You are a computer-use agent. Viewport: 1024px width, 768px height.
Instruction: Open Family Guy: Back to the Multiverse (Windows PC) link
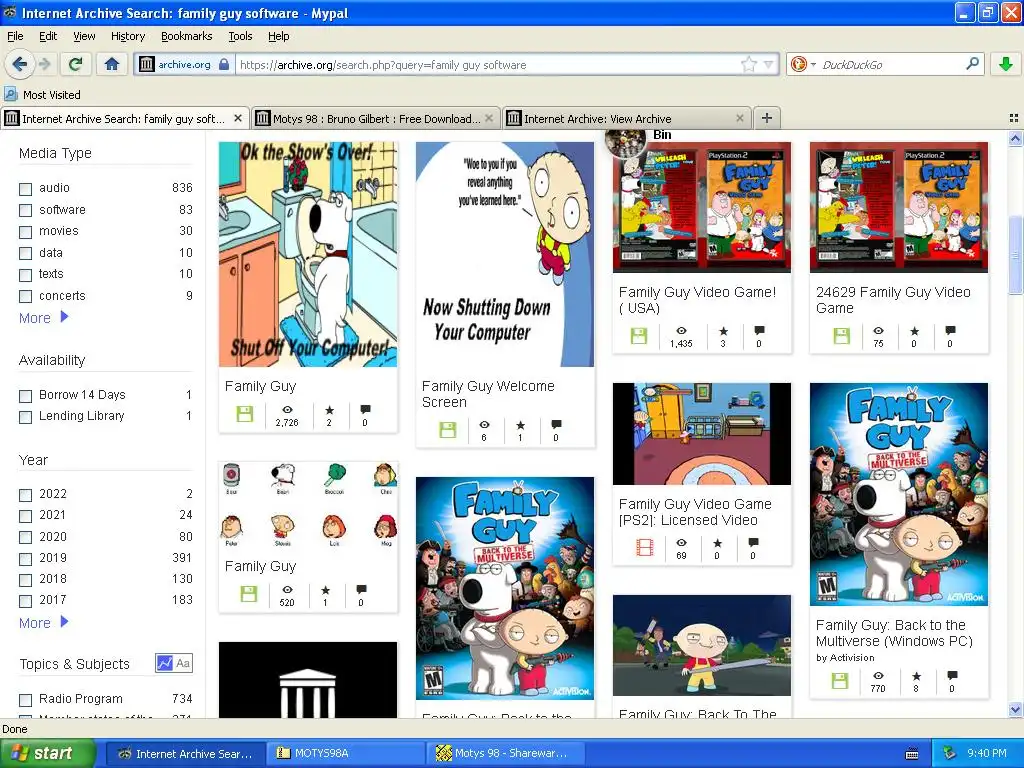894,633
